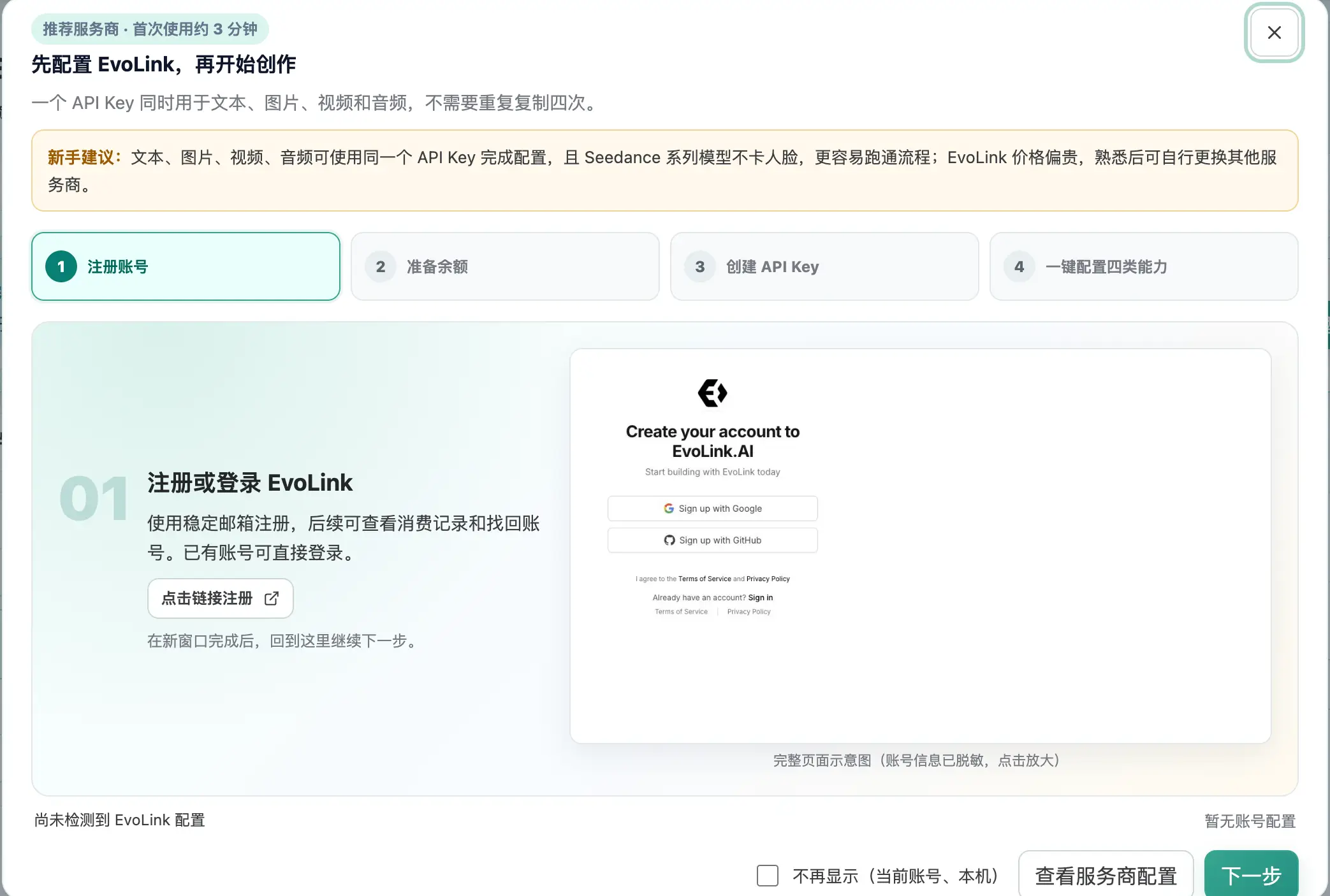Click the GitHub logo icon in preview

[669, 540]
